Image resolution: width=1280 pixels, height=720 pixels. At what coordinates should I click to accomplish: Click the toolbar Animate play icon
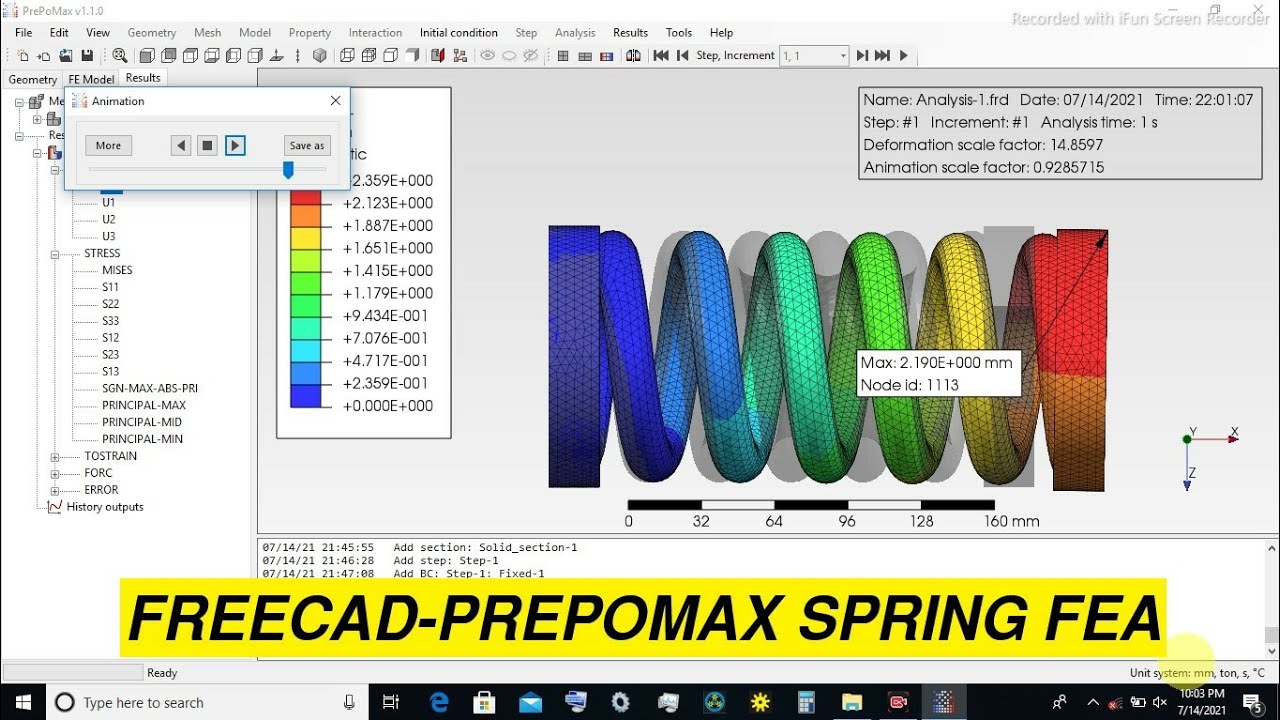point(904,56)
